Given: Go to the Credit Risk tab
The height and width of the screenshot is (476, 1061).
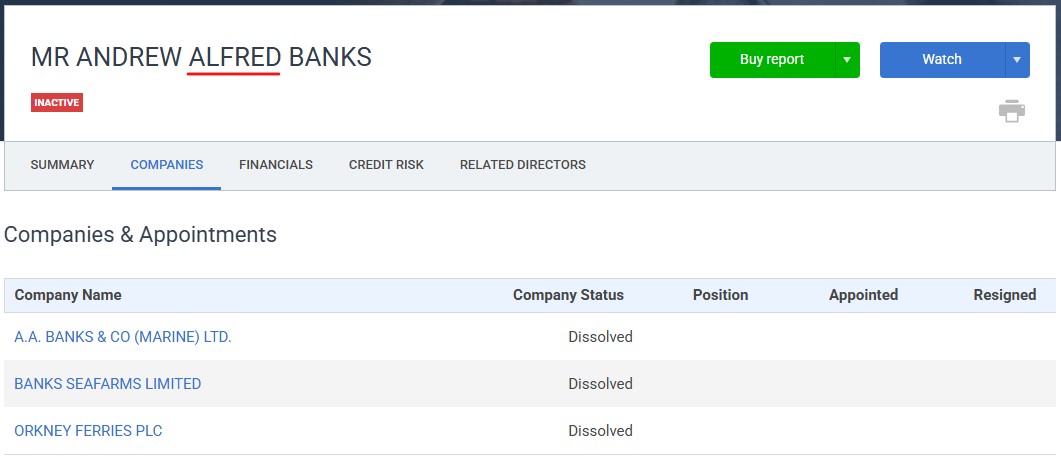Looking at the screenshot, I should pyautogui.click(x=386, y=165).
